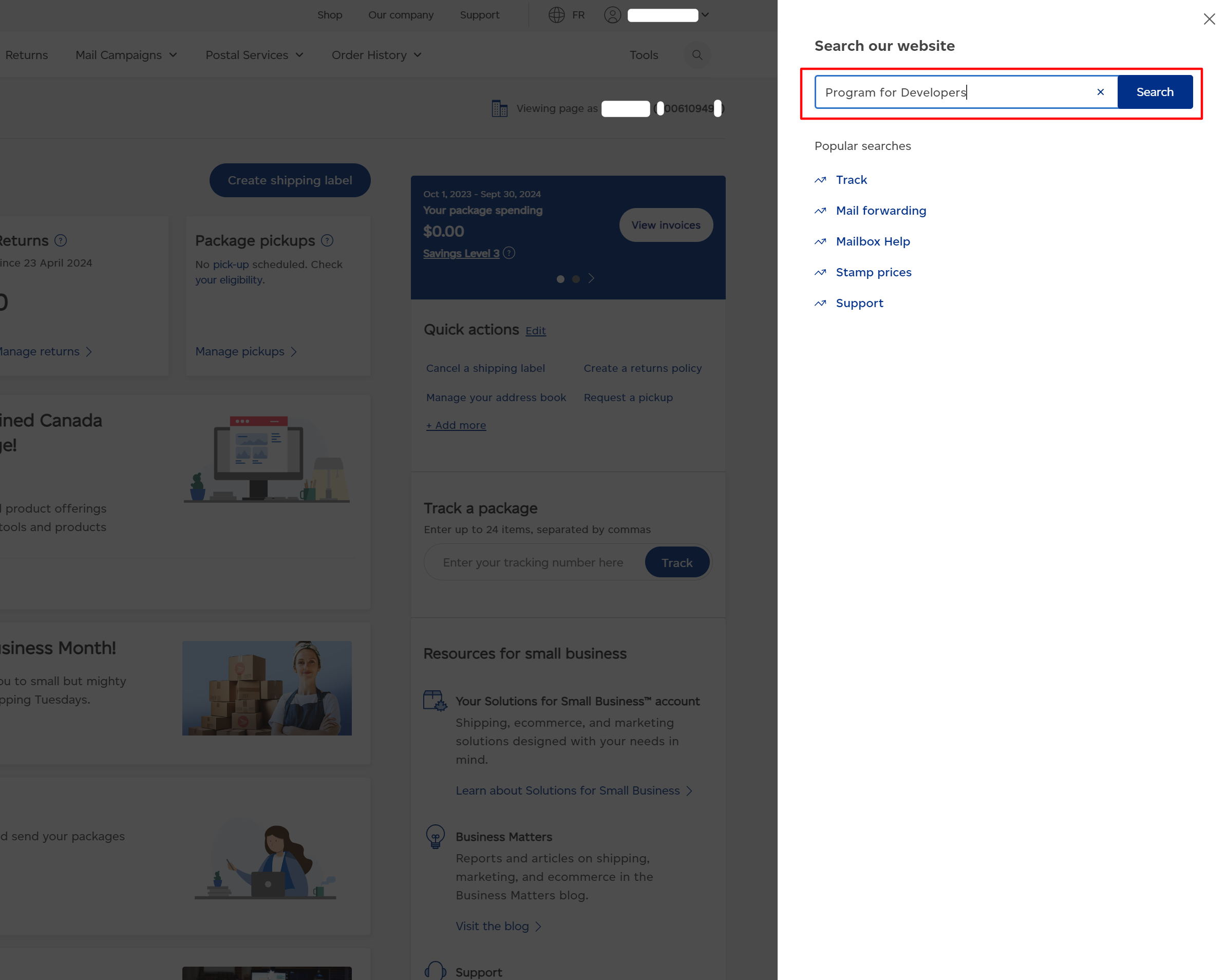This screenshot has width=1226, height=980.
Task: Select Mail forwarding popular search
Action: pyautogui.click(x=881, y=211)
